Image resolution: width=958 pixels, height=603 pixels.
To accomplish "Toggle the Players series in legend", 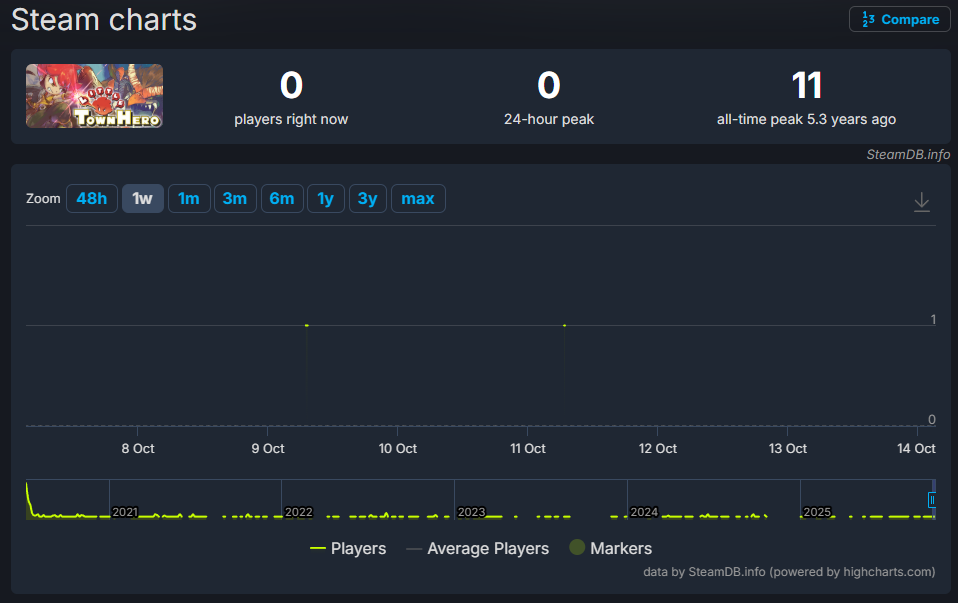I will [348, 549].
